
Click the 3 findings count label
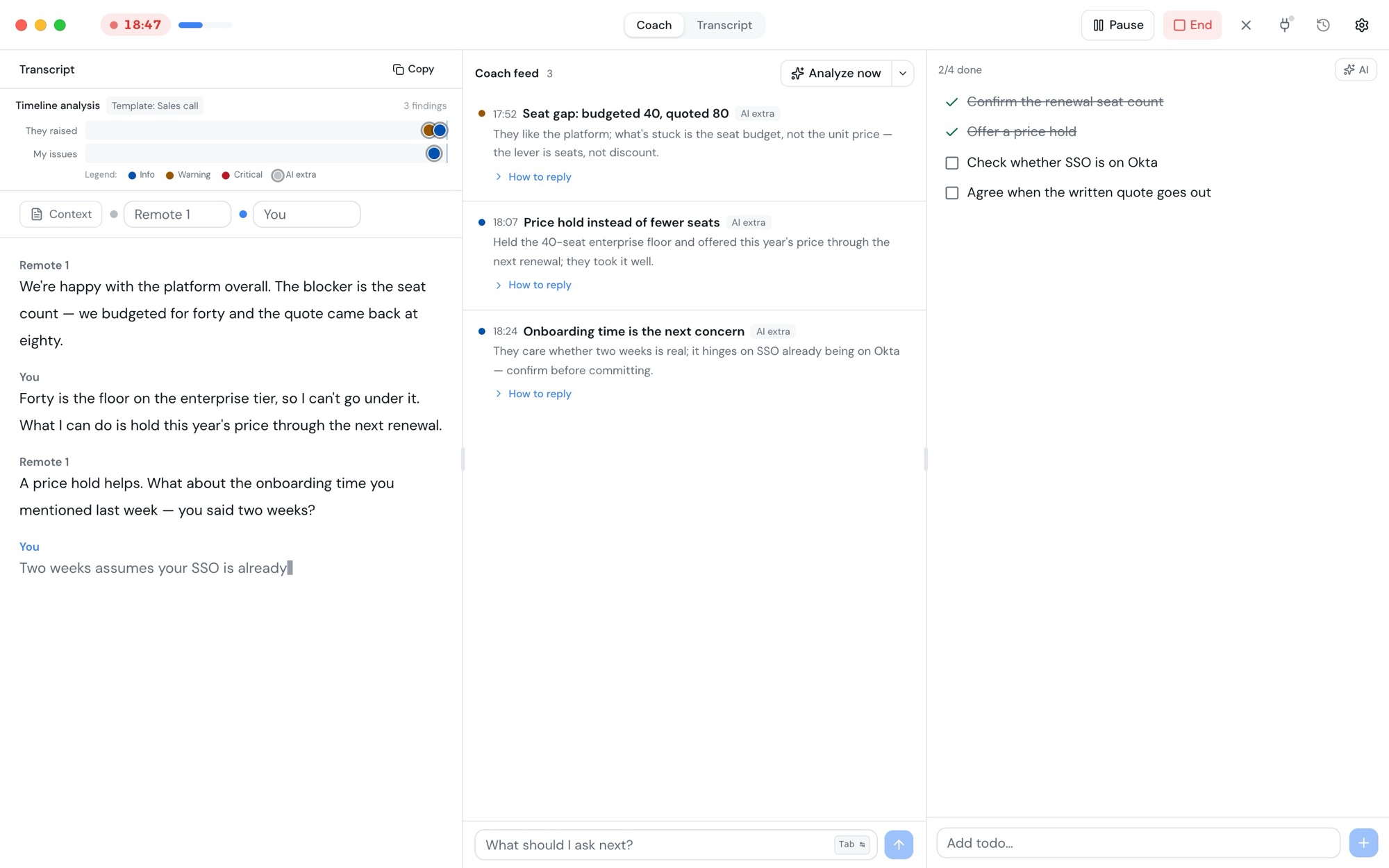click(x=425, y=106)
